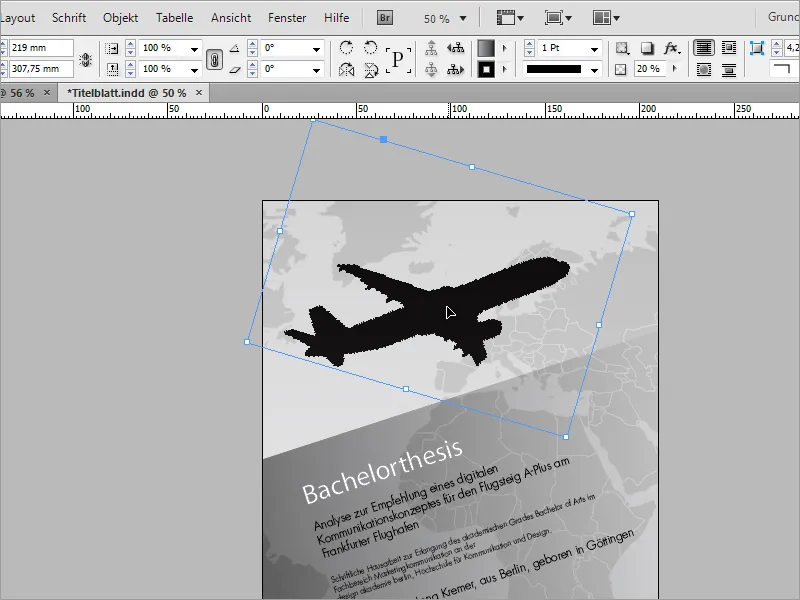This screenshot has width=800, height=600.
Task: Click the black stroke color swatch
Action: 486,69
